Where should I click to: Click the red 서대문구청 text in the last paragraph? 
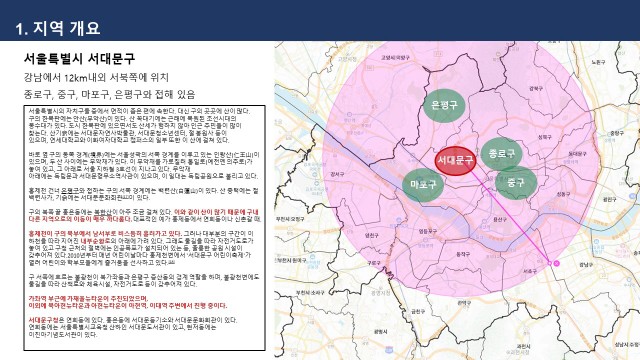click(x=44, y=320)
